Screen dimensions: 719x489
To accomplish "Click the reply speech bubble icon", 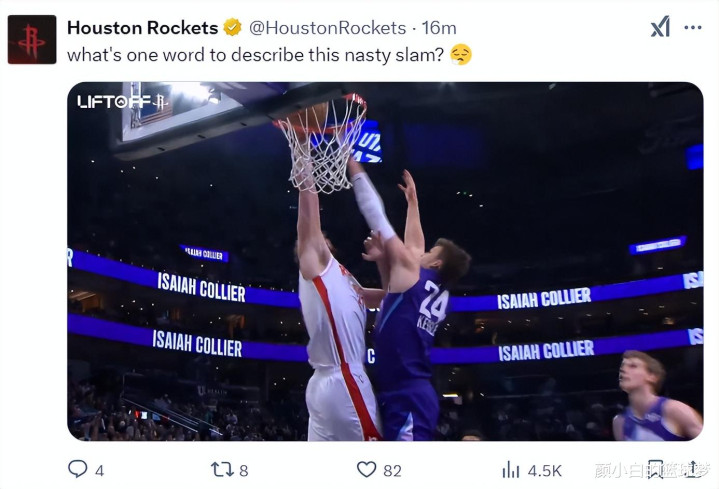I will tap(77, 469).
